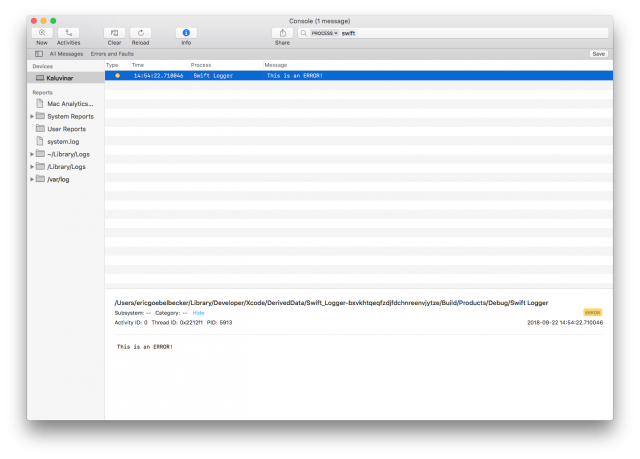Toggle the sidebar visibility icon
This screenshot has width=640, height=459.
[x=39, y=54]
